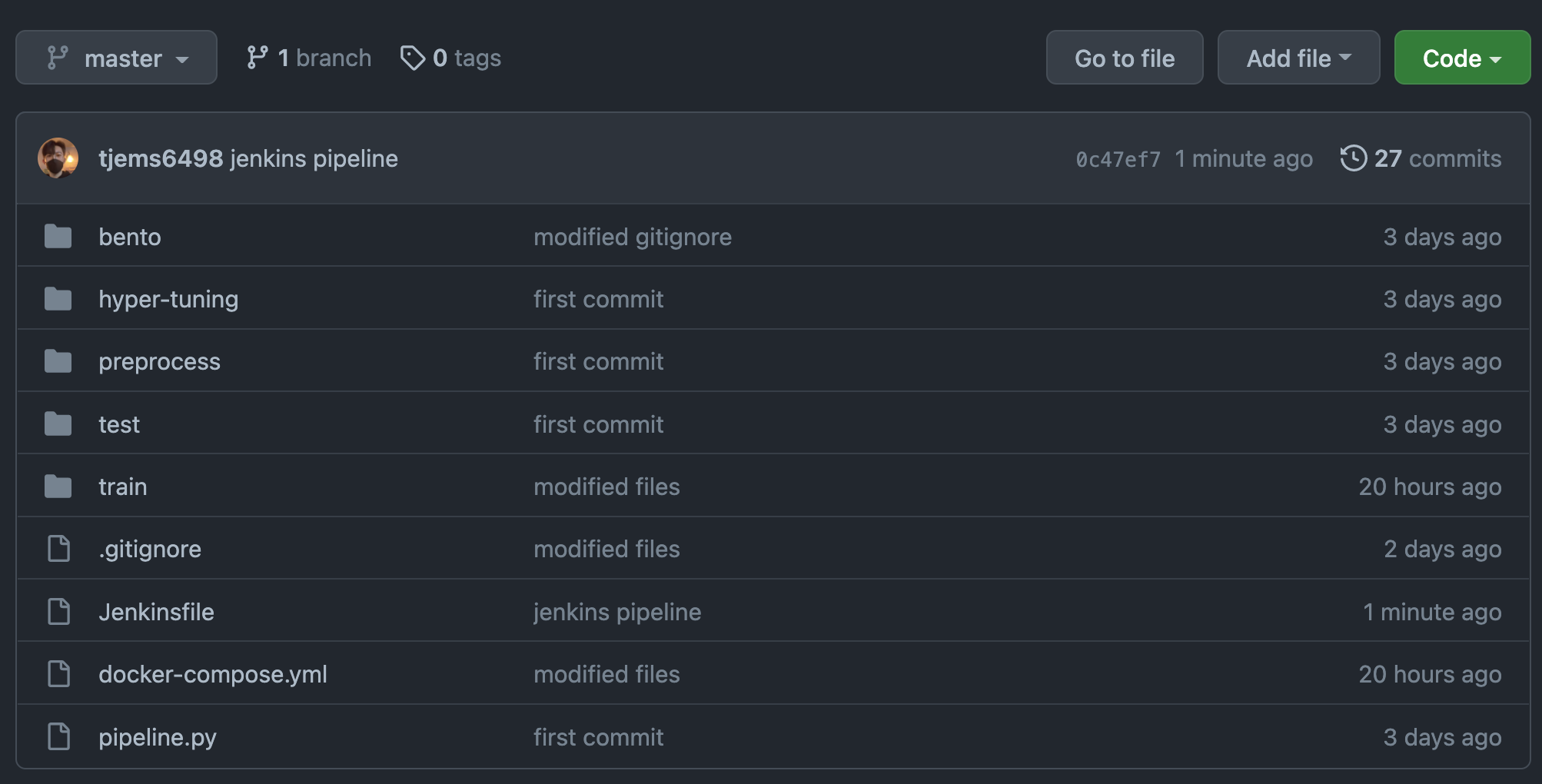Open commit hash 0c47ef7
1542x784 pixels.
pyautogui.click(x=1118, y=159)
